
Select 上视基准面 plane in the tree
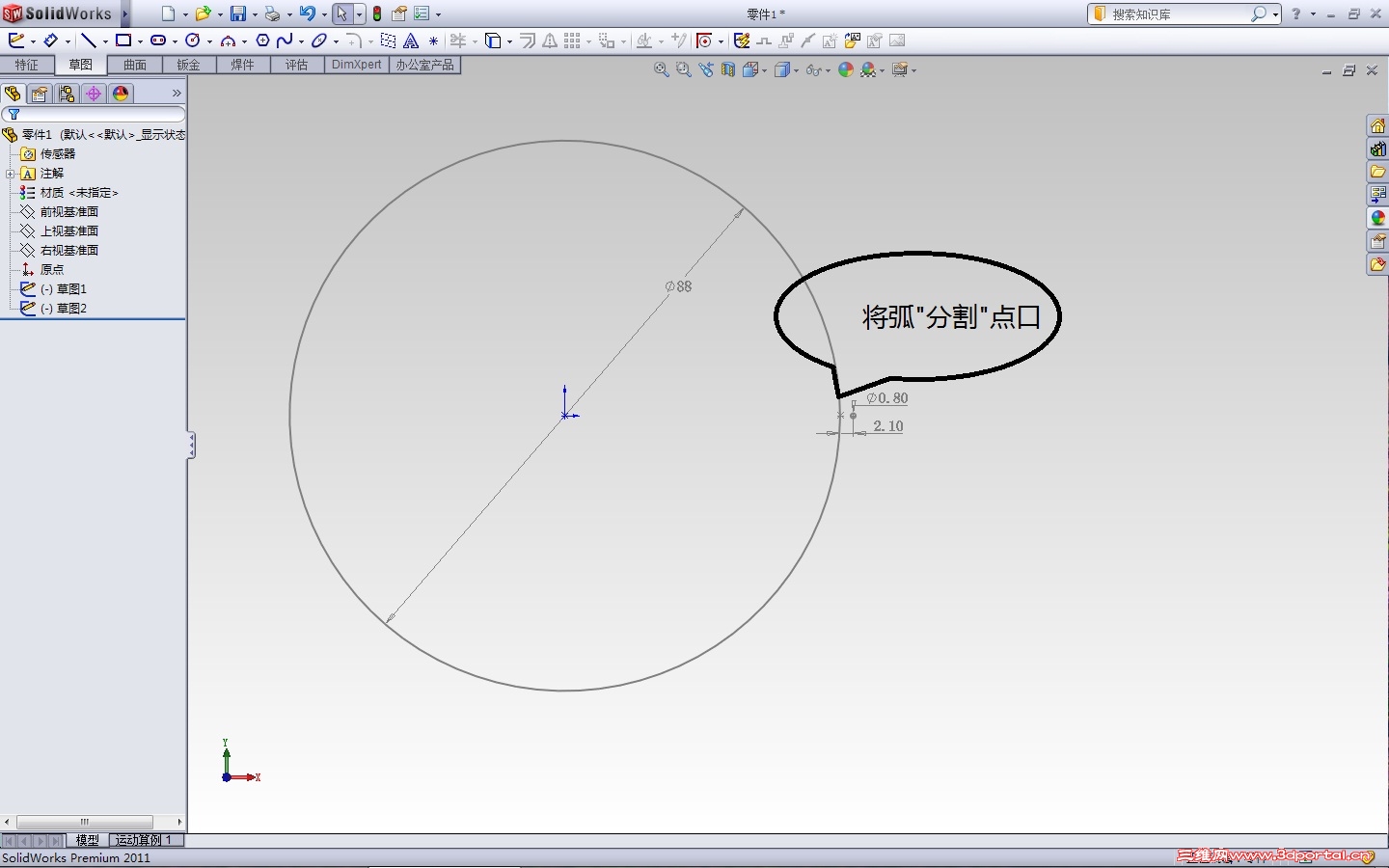(69, 231)
